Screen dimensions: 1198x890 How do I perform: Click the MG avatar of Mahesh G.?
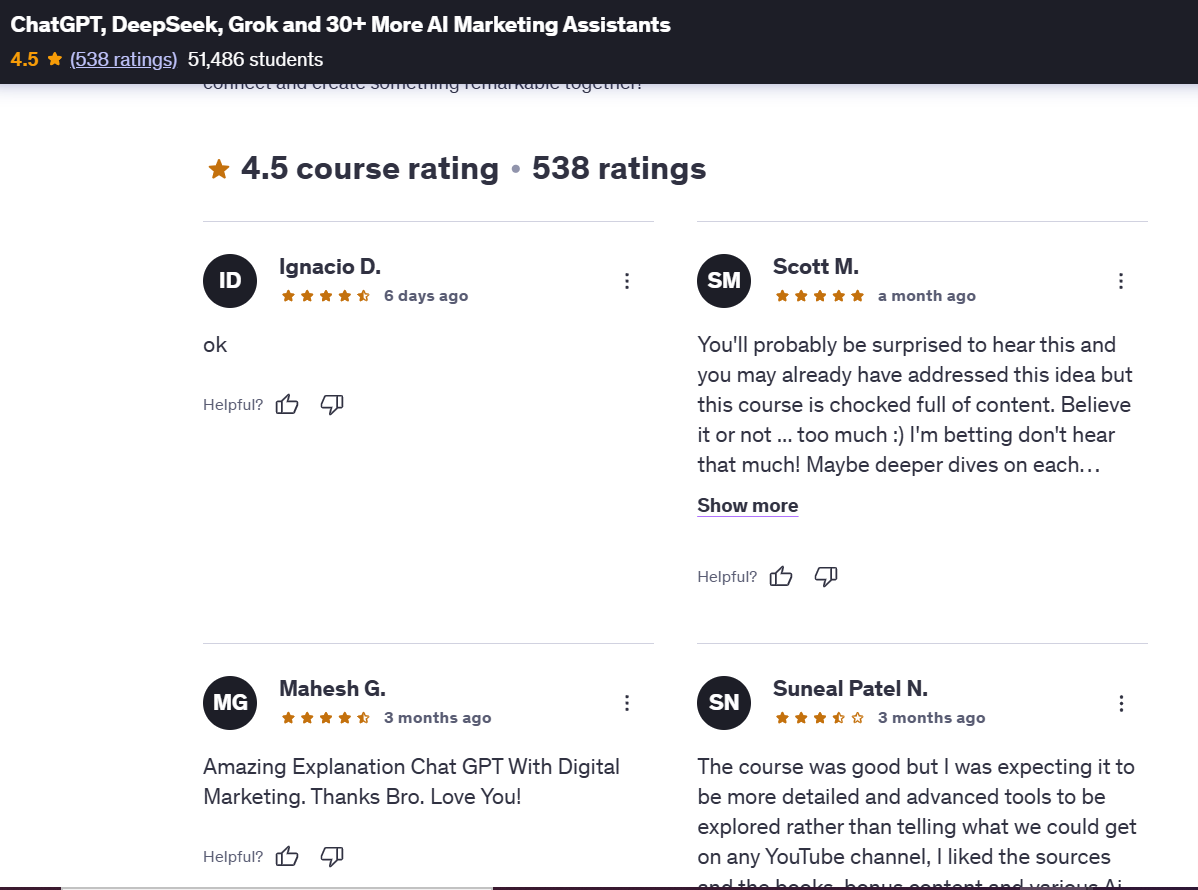230,703
